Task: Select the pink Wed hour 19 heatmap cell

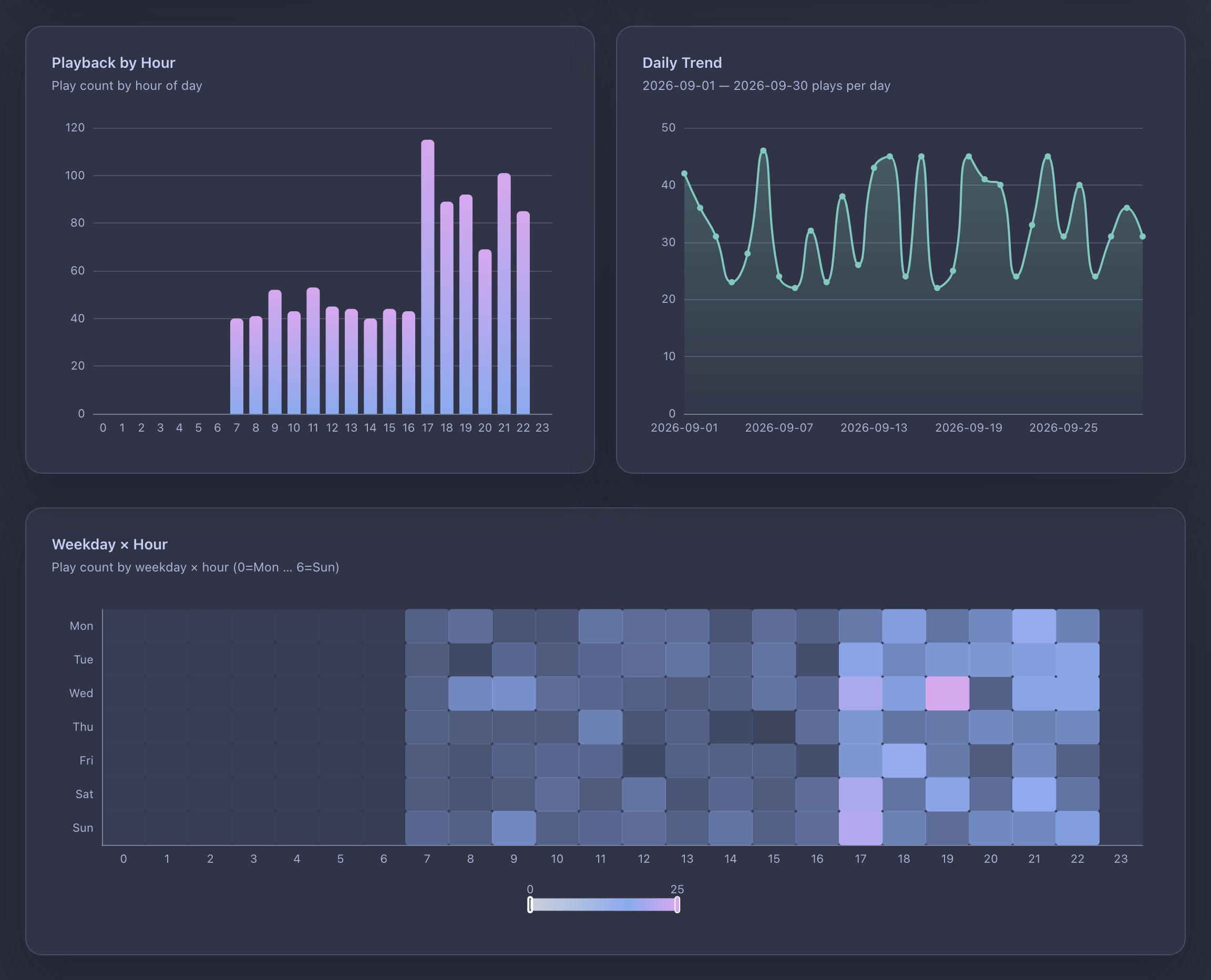Action: [x=948, y=693]
